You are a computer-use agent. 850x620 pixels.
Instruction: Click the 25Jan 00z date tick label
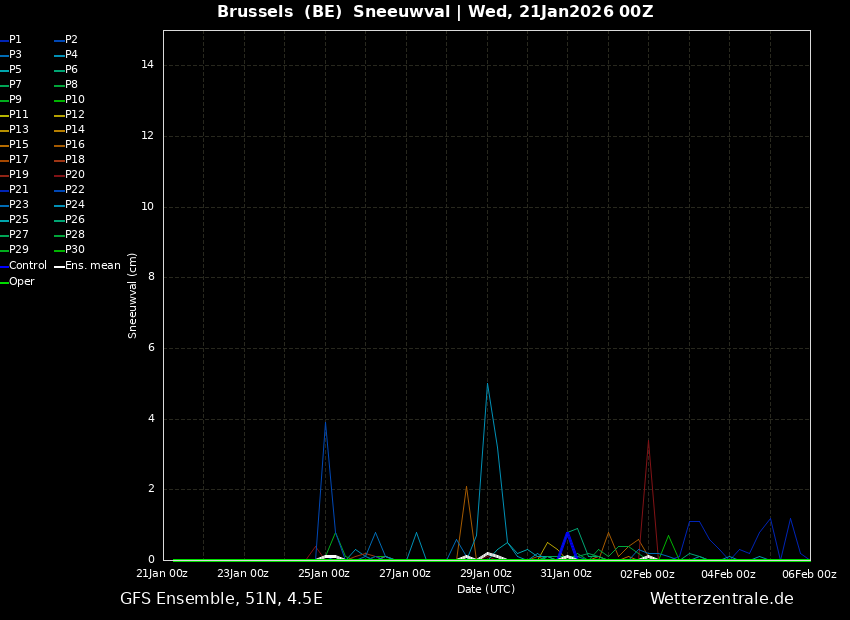[324, 574]
